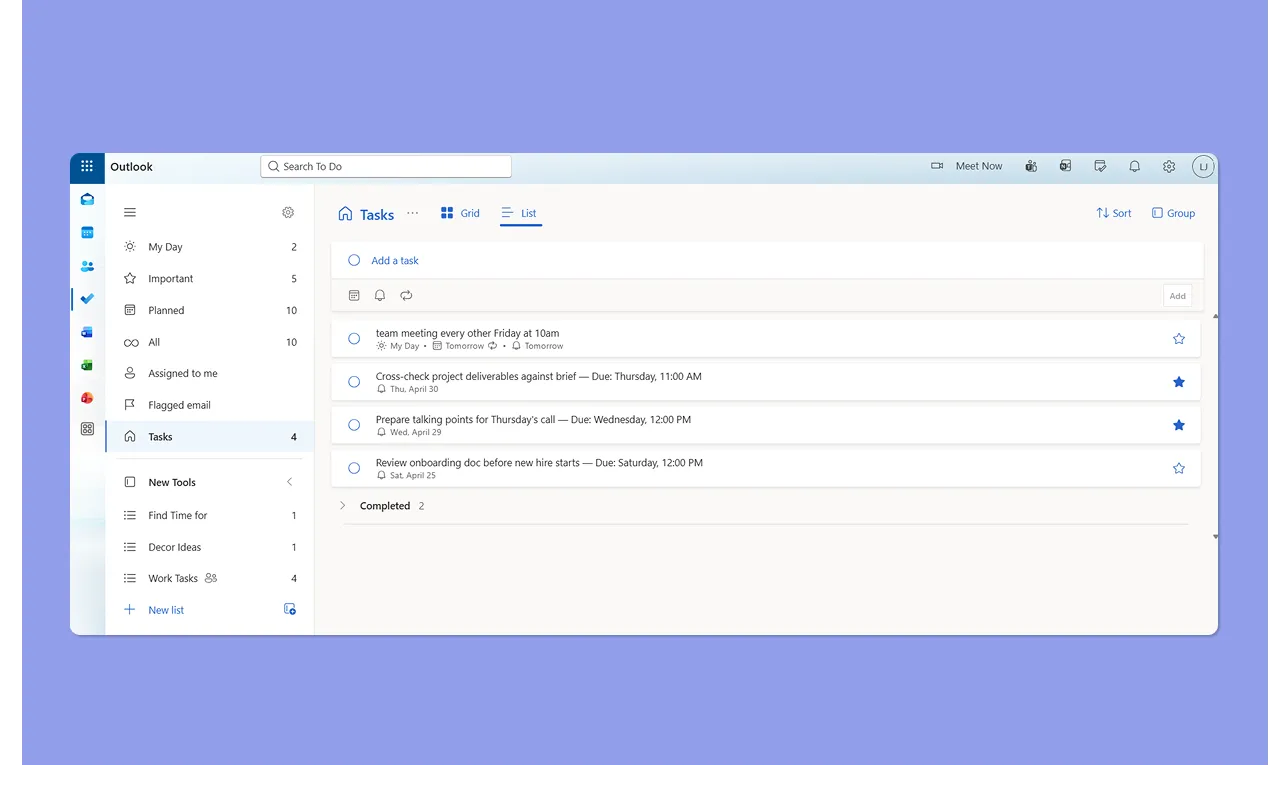Click the due date calendar icon under Add a task

(354, 295)
